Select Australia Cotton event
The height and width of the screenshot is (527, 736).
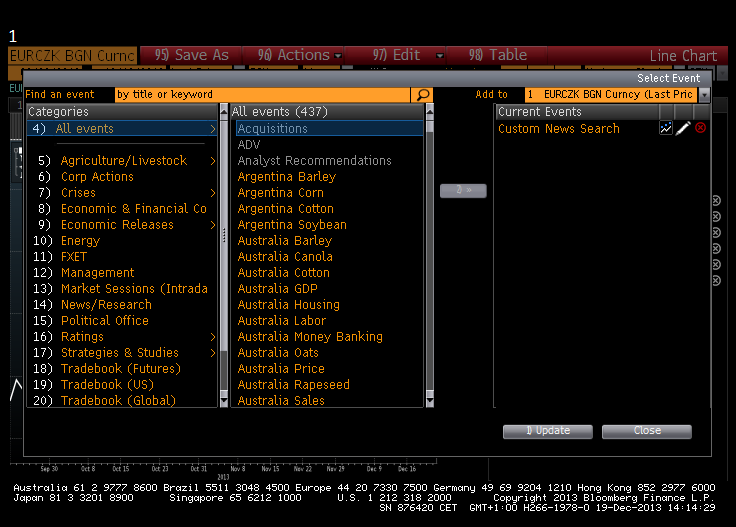coord(284,273)
